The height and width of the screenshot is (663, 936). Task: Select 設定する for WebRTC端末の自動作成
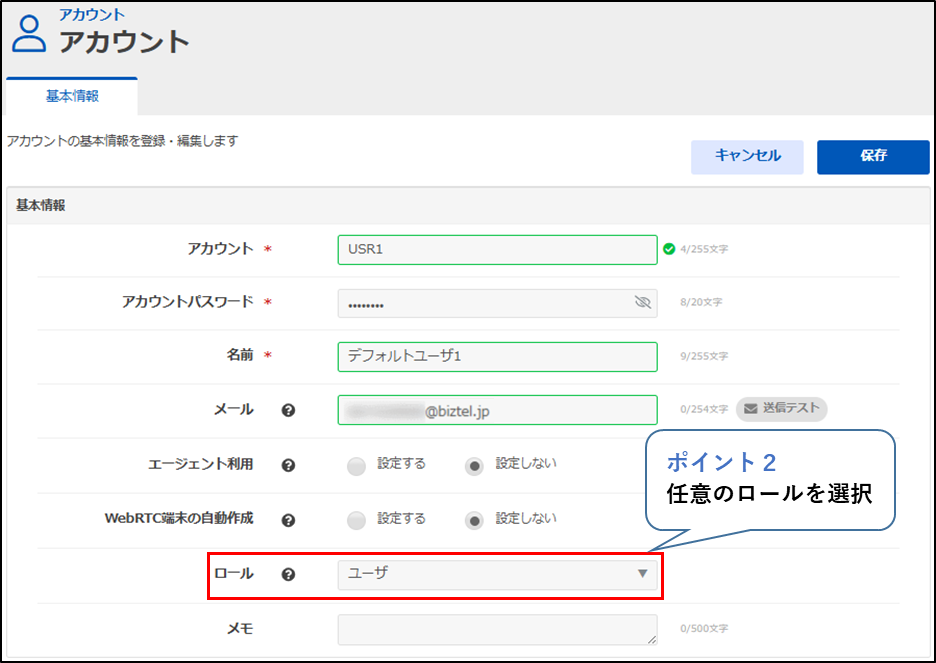point(357,520)
